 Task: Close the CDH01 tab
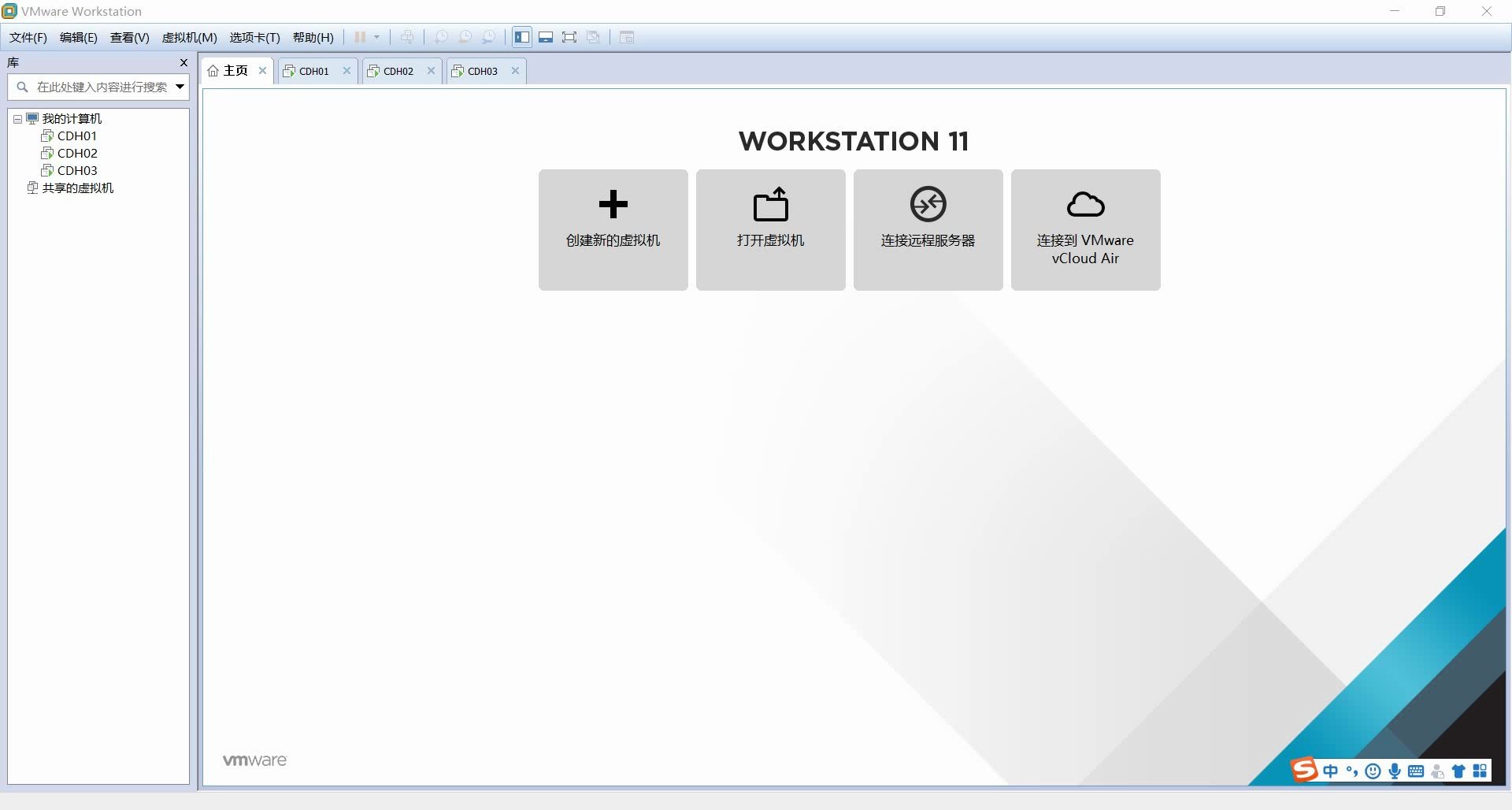[x=346, y=70]
